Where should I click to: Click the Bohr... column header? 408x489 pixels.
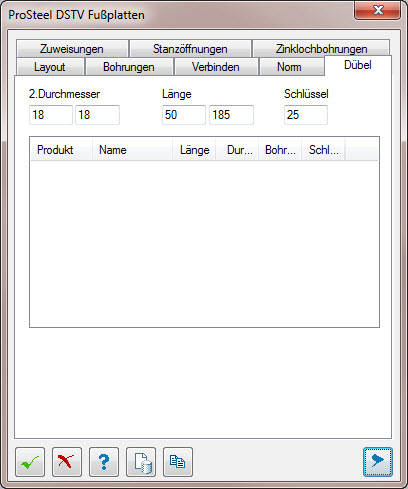[280, 150]
